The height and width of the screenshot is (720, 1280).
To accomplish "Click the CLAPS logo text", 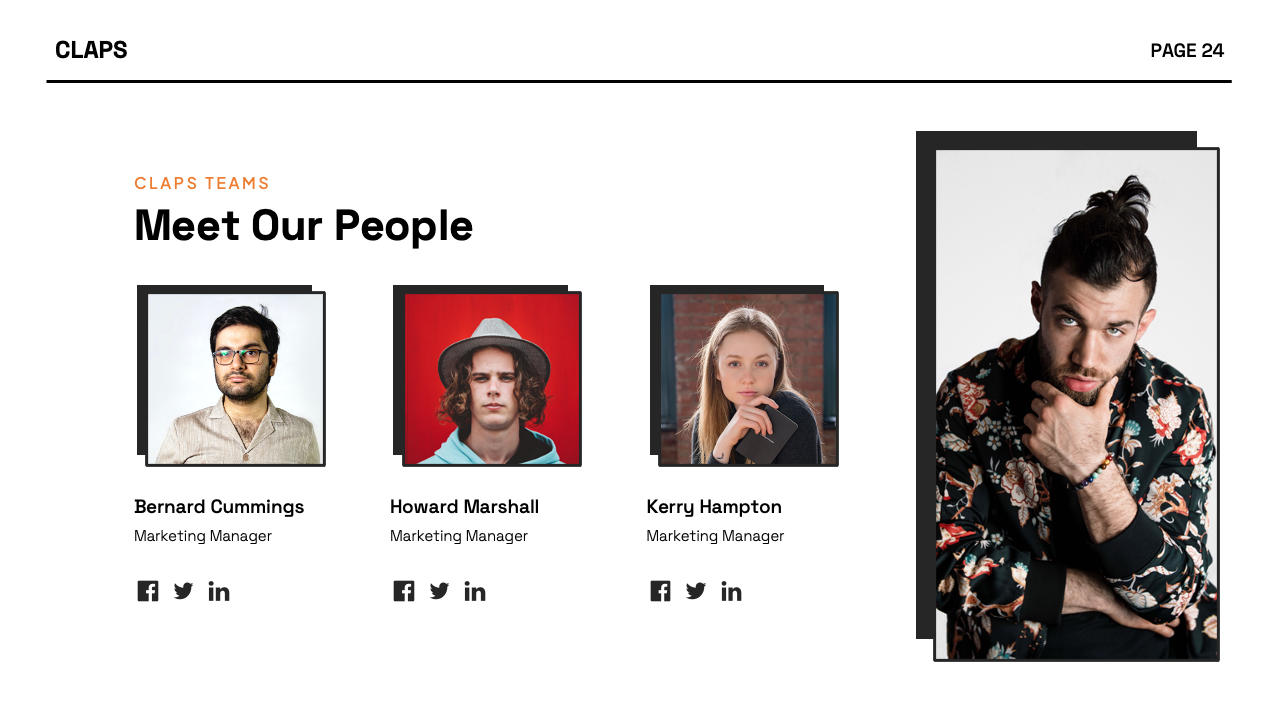I will tap(91, 50).
